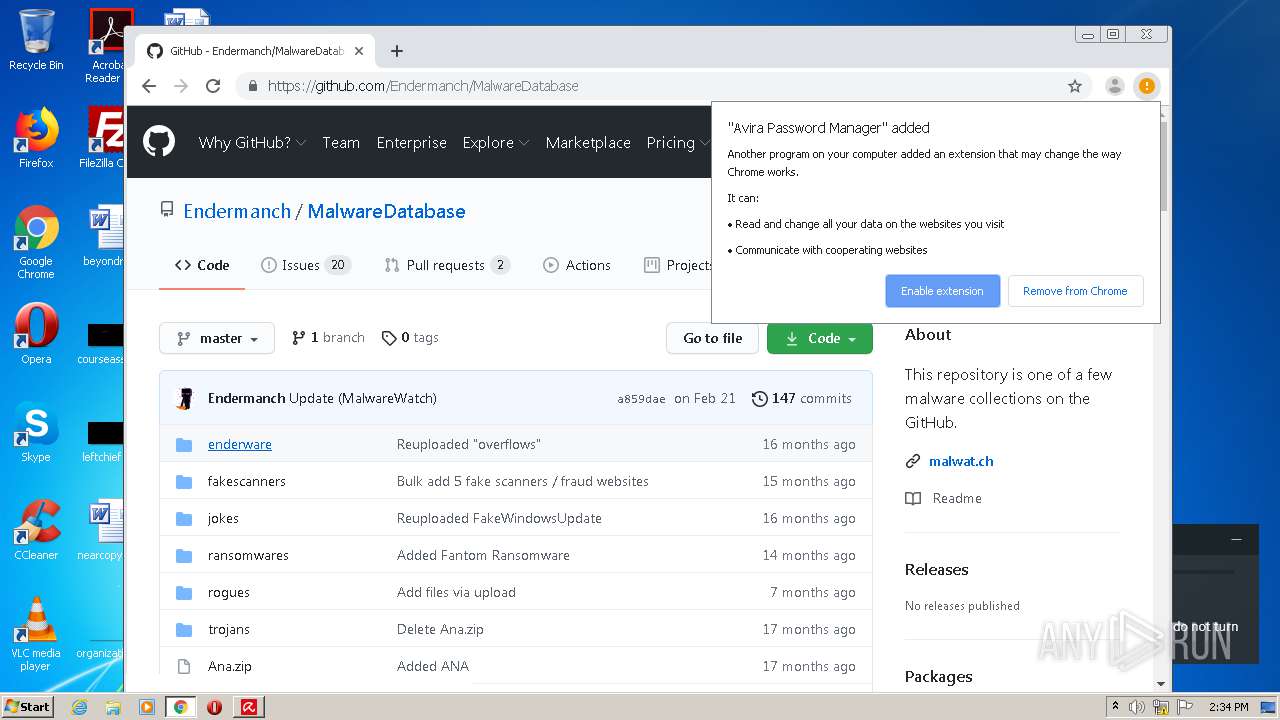Expand the Explore dropdown menu
Image resolution: width=1280 pixels, height=720 pixels.
[496, 142]
